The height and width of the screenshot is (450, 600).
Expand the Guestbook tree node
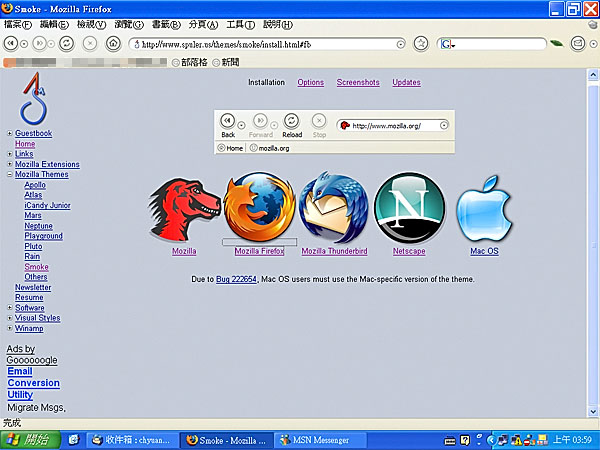[x=10, y=134]
